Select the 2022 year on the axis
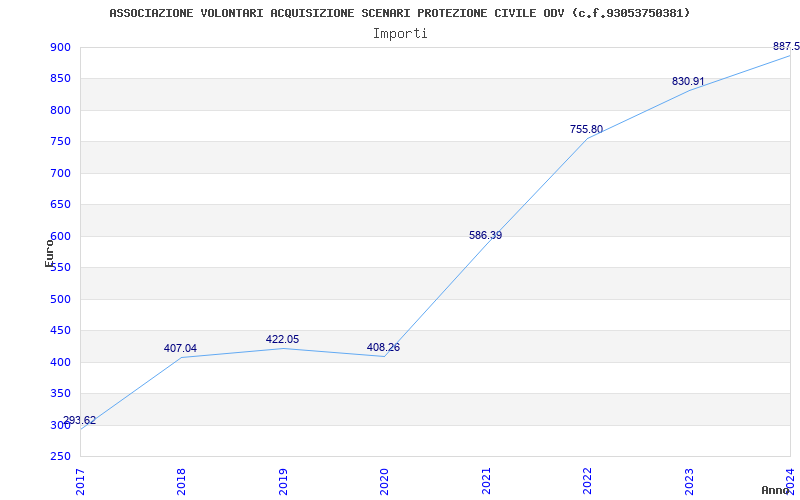 tap(587, 480)
